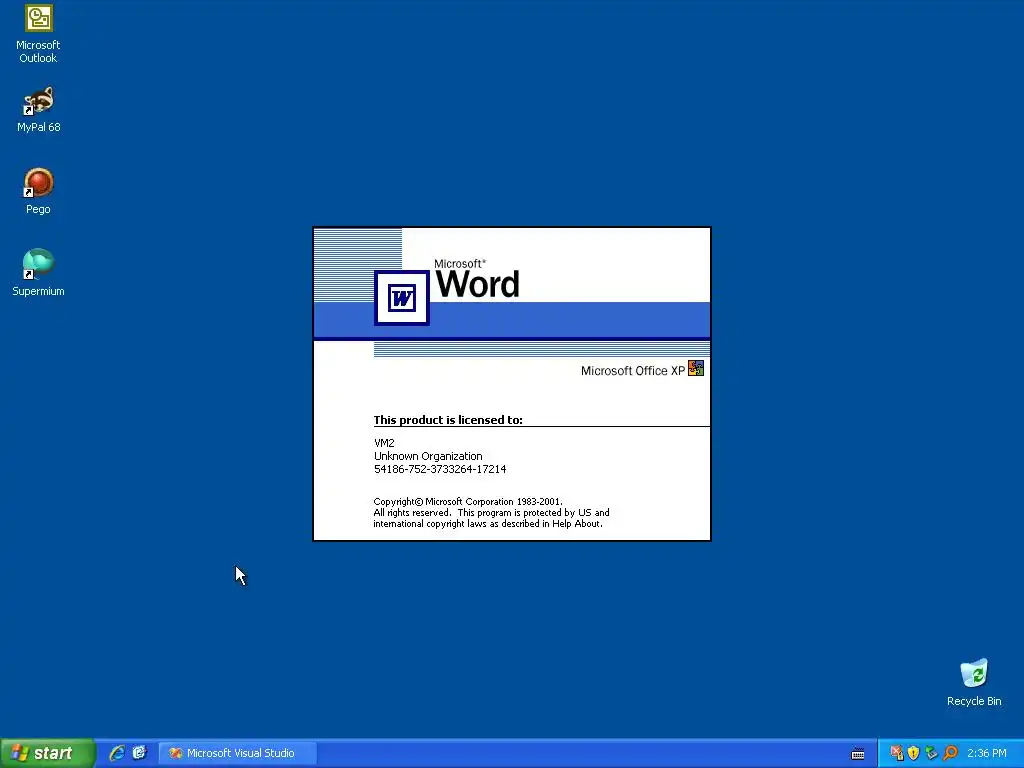Click the orange magnifier tray icon
The height and width of the screenshot is (768, 1024).
(x=950, y=753)
